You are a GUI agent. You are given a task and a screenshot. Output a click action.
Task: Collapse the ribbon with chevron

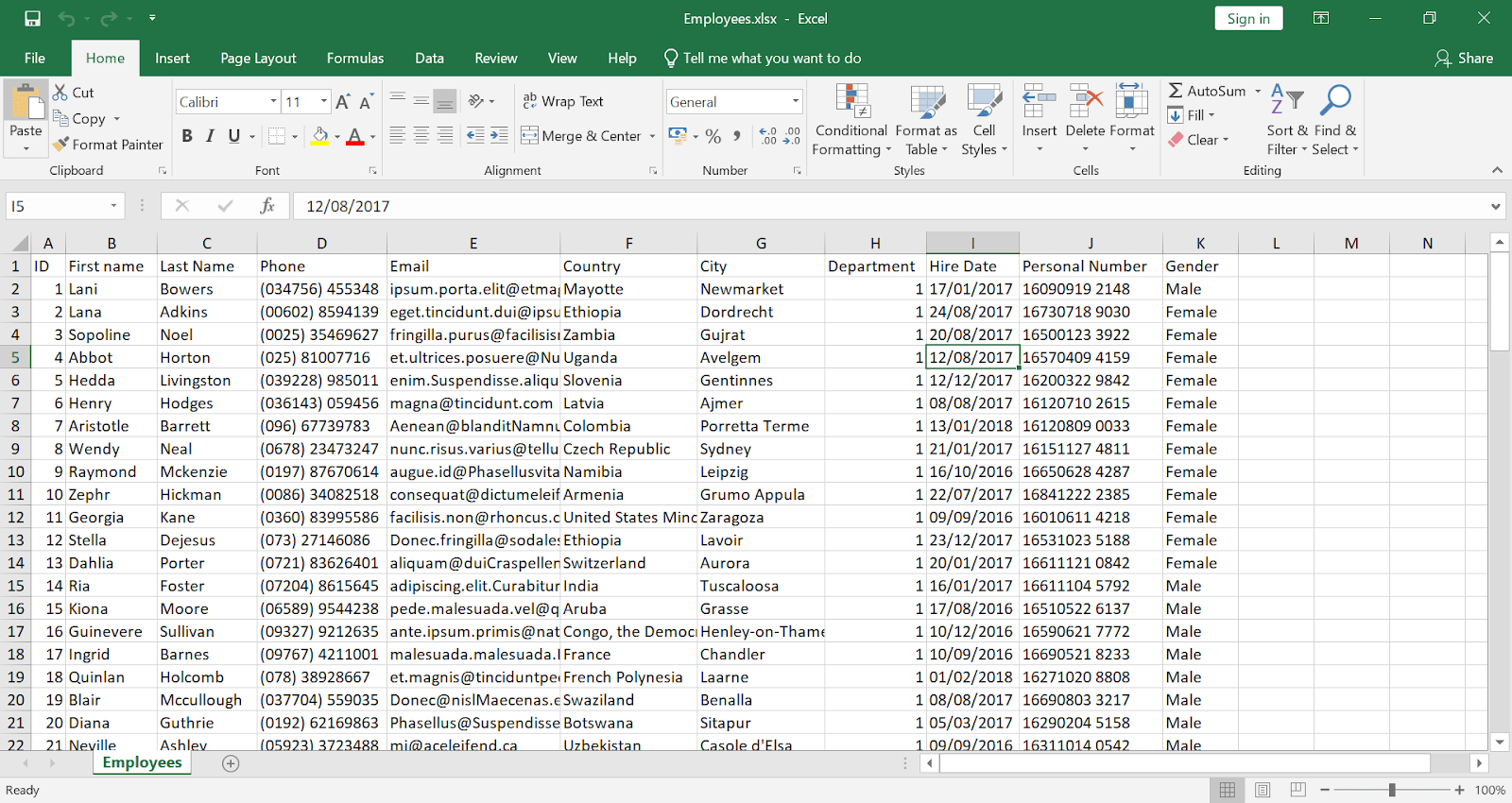(x=1497, y=170)
